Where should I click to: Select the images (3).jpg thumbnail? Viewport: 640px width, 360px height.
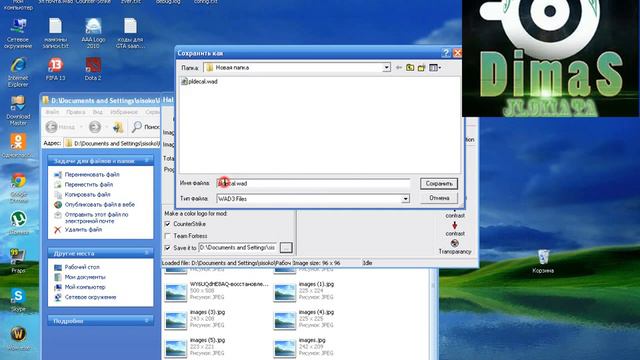[x=176, y=320]
